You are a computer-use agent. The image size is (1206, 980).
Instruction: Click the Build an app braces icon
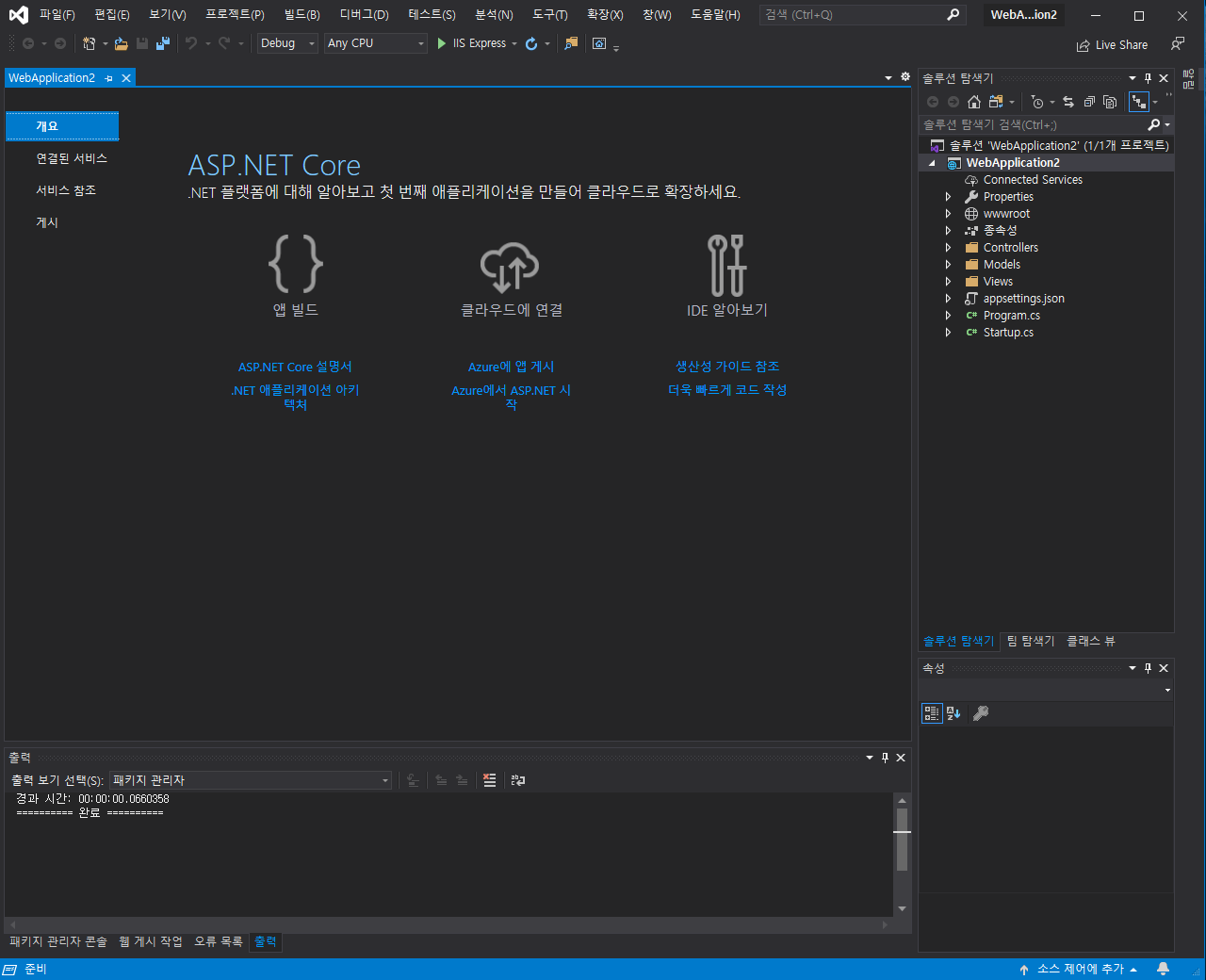[296, 264]
